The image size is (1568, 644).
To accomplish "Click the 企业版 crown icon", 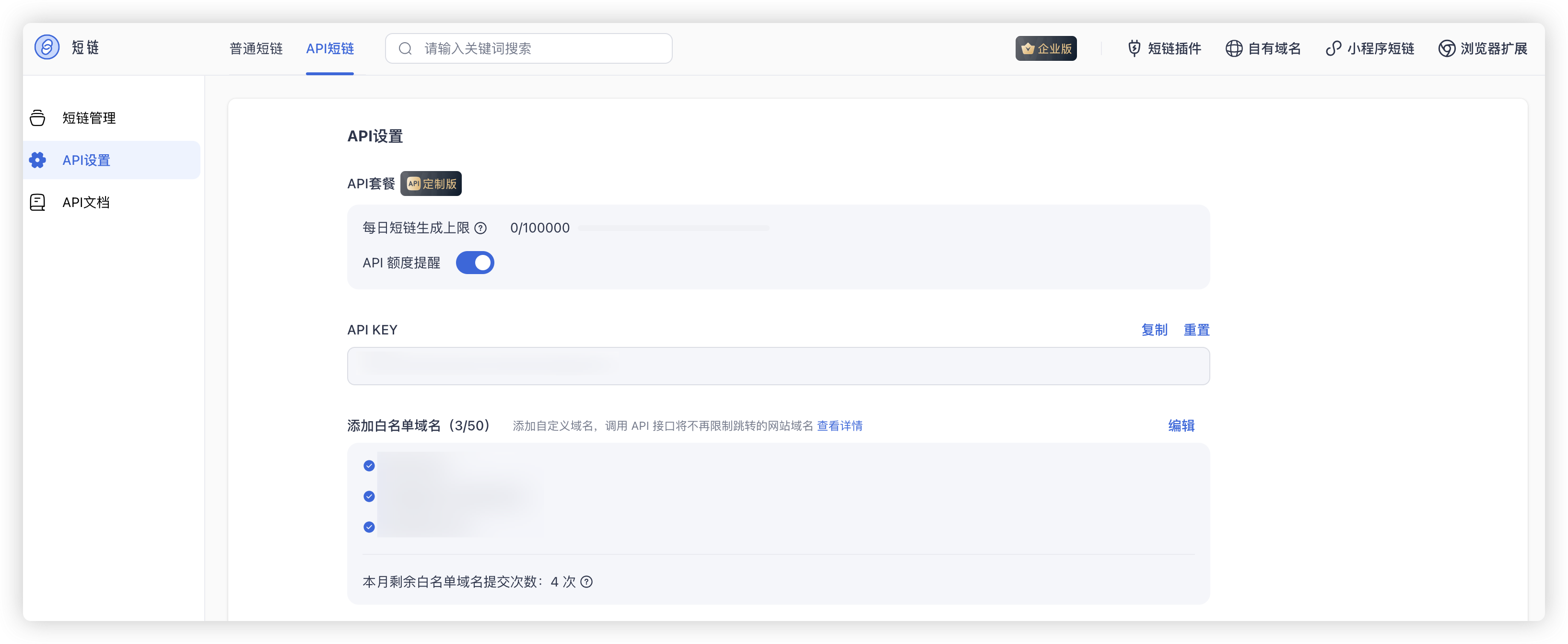I will 1028,49.
